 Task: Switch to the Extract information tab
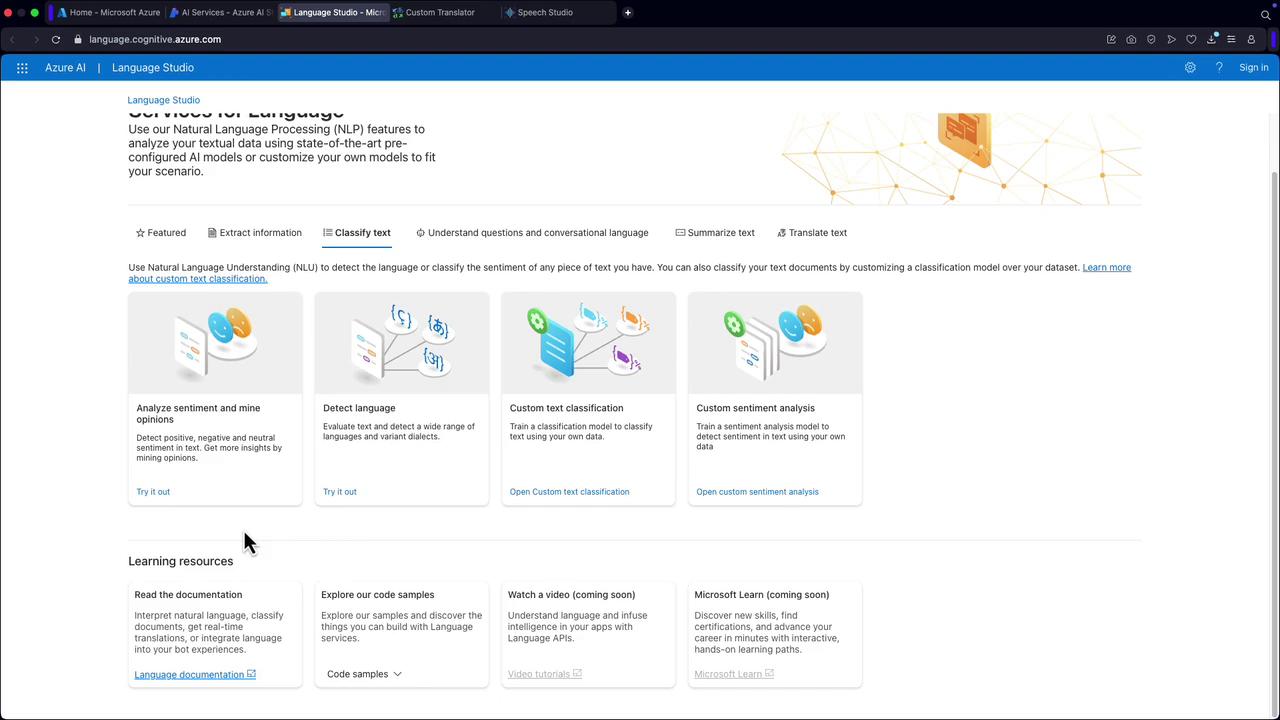click(255, 233)
